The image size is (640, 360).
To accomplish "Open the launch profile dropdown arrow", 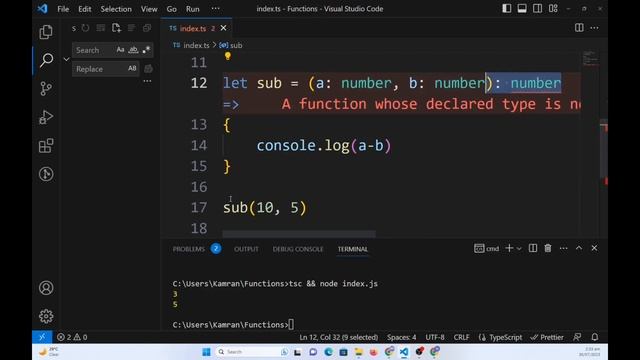I will pyautogui.click(x=519, y=249).
